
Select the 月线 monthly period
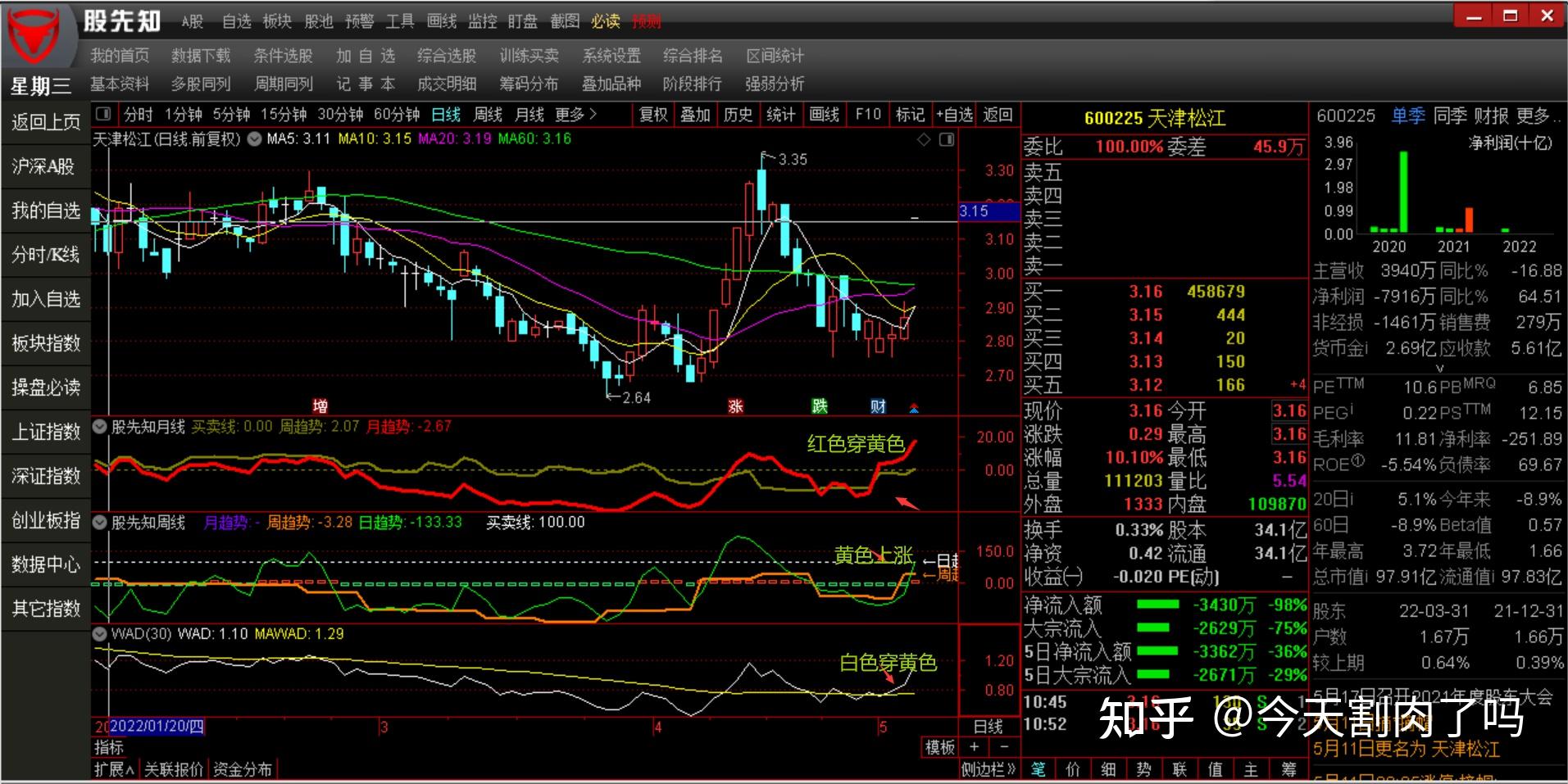tap(529, 115)
